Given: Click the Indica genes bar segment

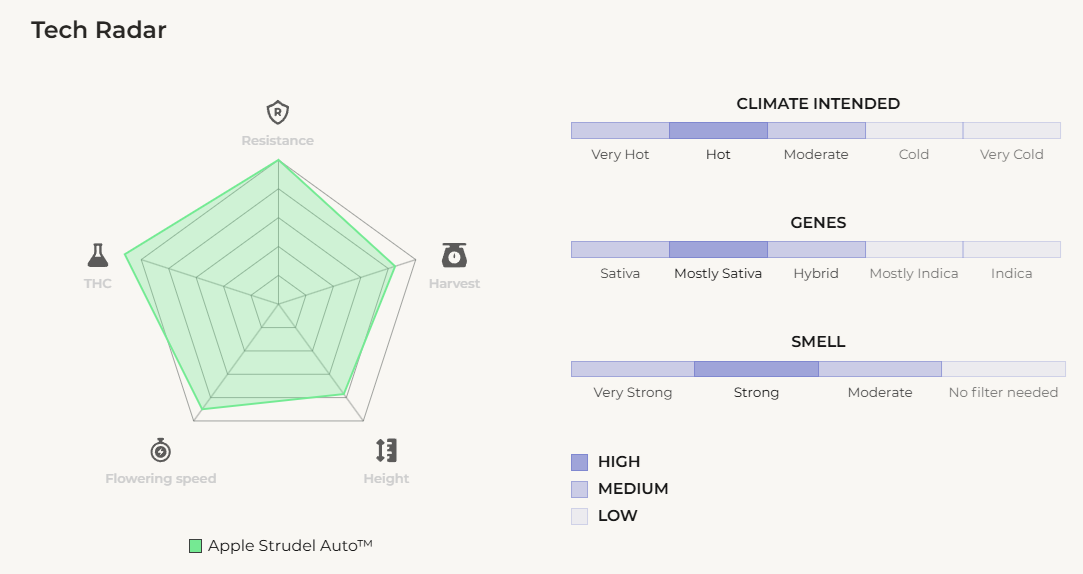Looking at the screenshot, I should [x=1011, y=250].
